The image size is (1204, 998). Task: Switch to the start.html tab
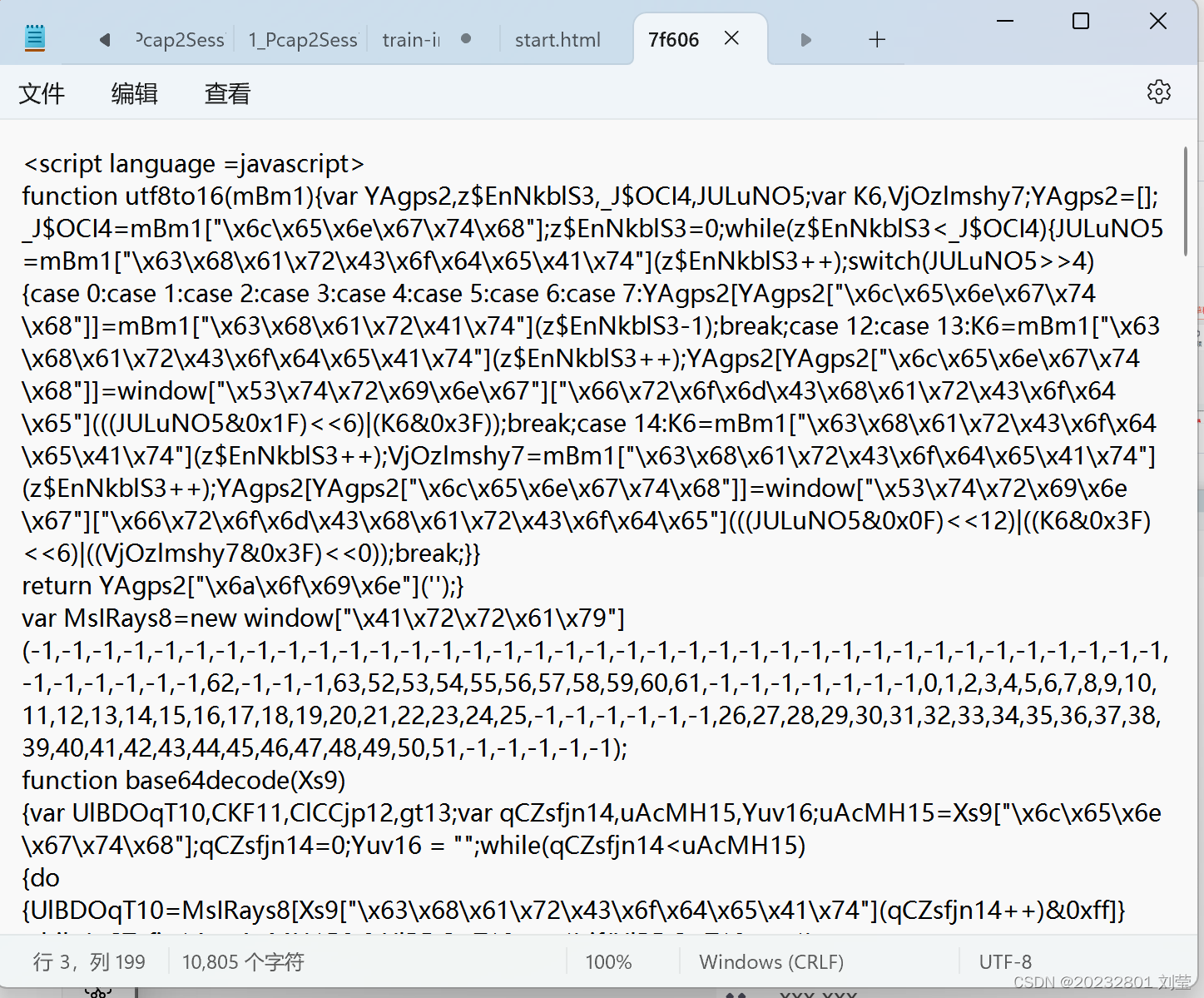[x=557, y=40]
